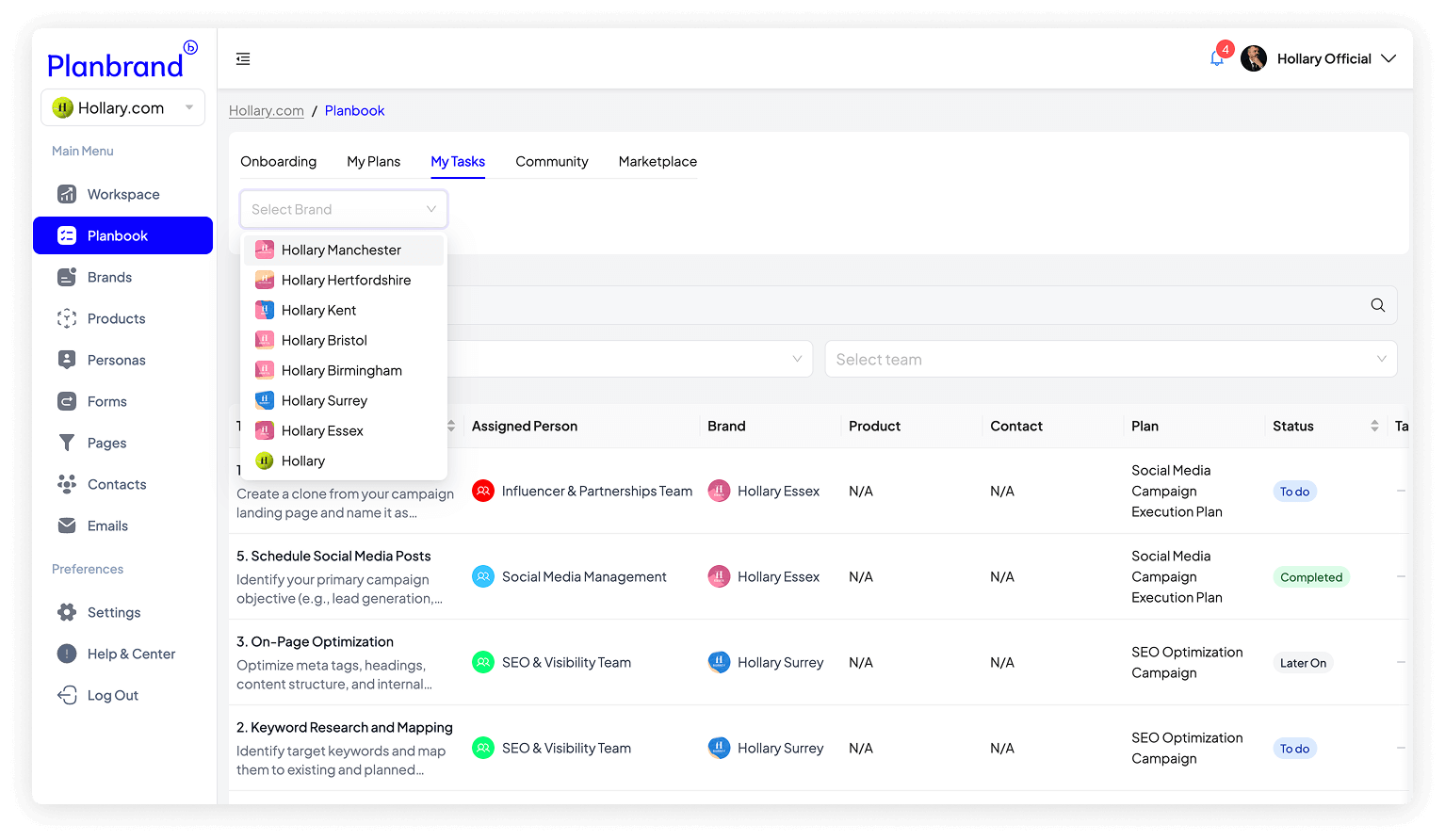Sort table by Status column
Screen dimensions: 1445x840
click(x=1374, y=426)
